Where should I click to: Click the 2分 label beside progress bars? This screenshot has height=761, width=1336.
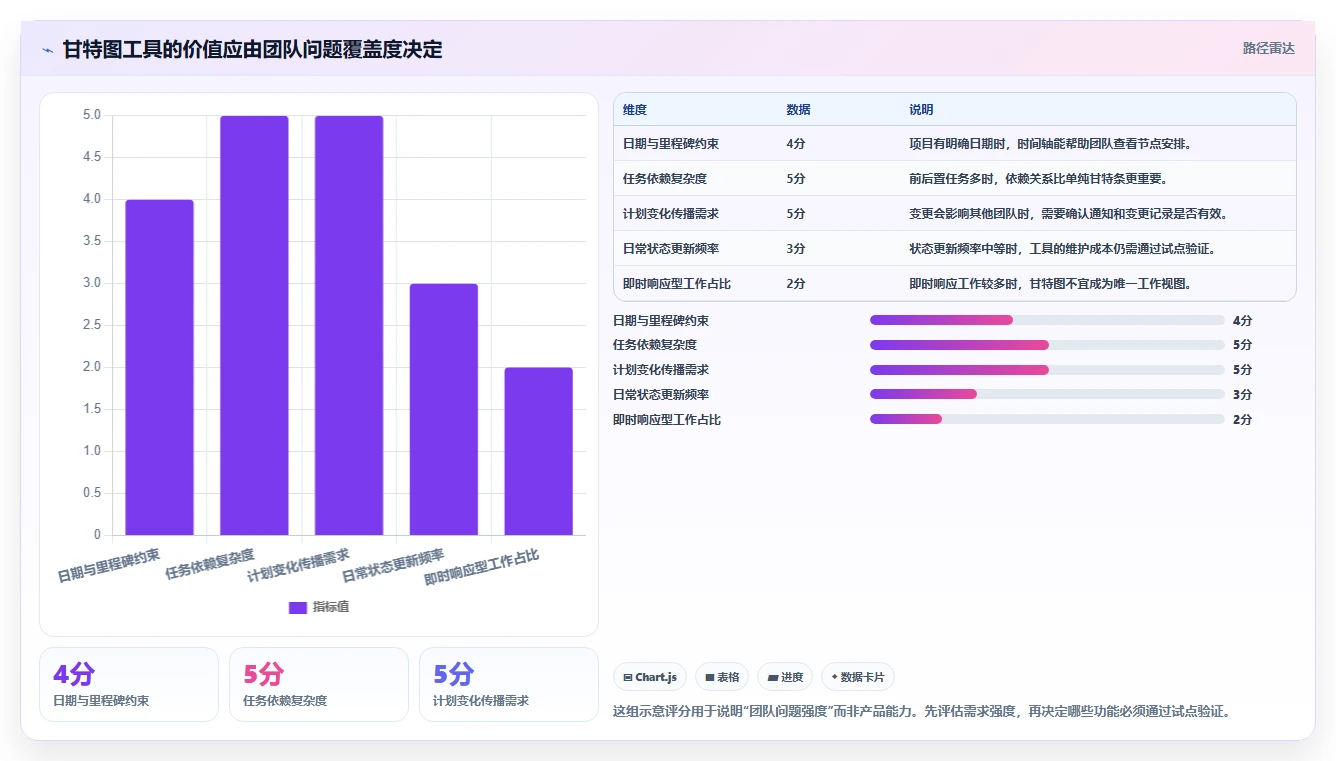point(1242,420)
